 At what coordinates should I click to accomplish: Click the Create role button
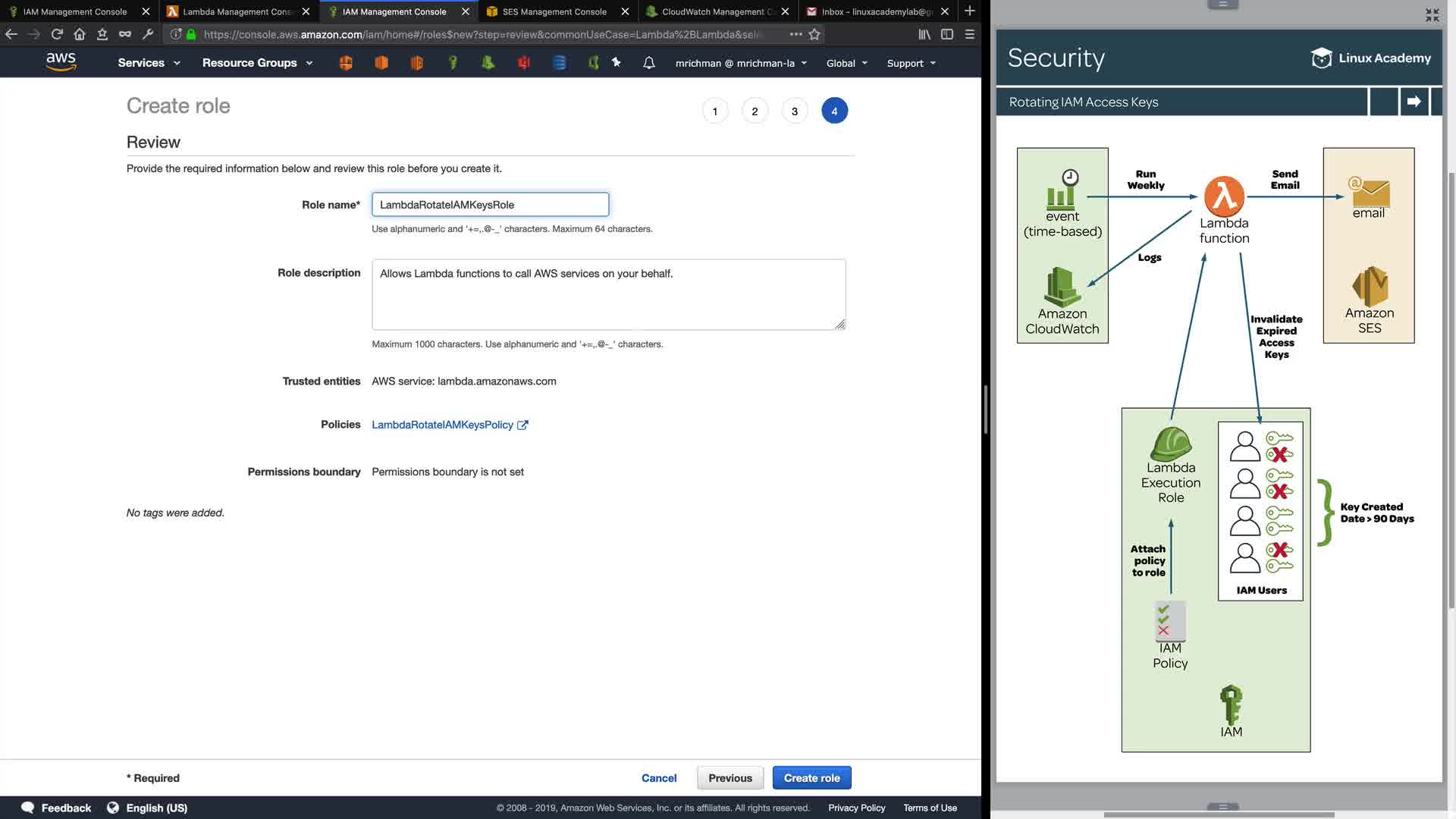[x=811, y=778]
